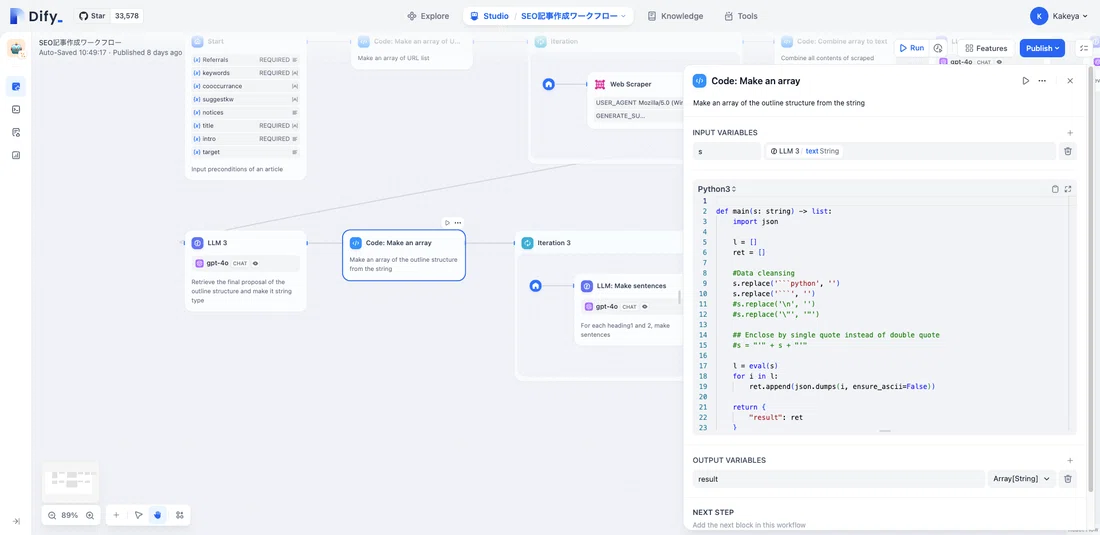
Task: Open node menu above Code: Make an array
Action: (457, 222)
